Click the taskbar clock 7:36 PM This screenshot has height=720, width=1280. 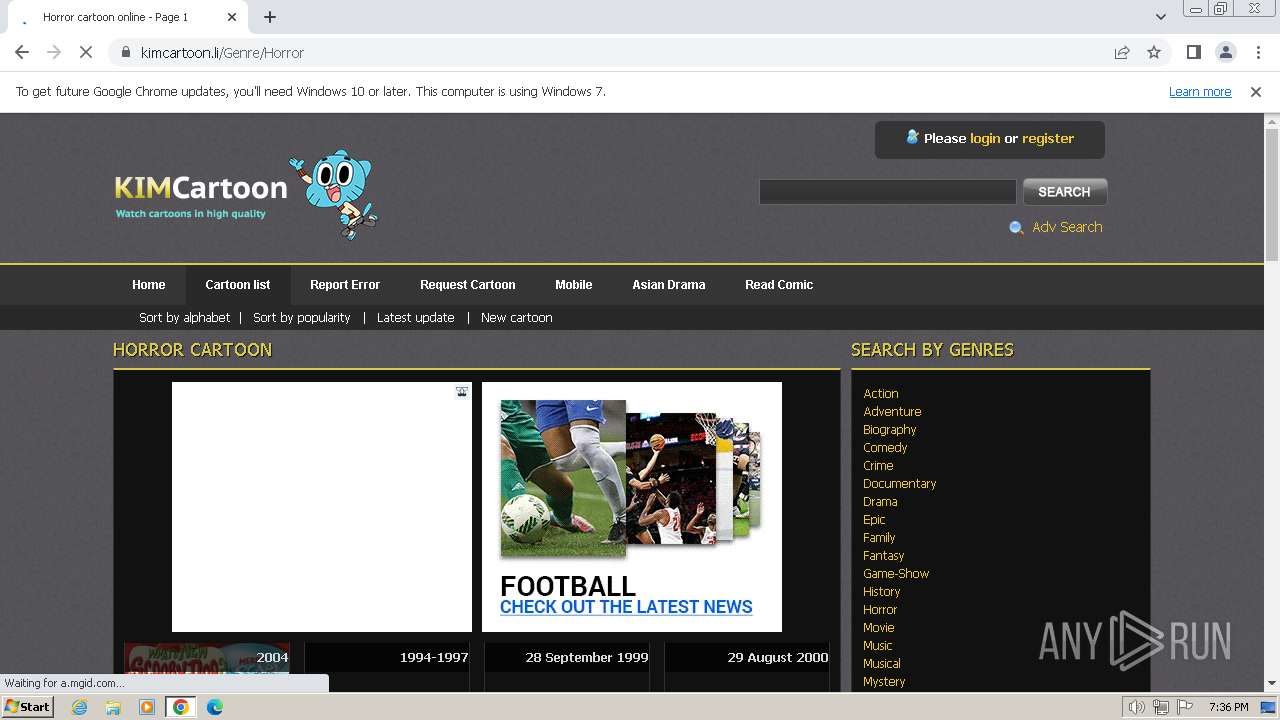[x=1228, y=707]
